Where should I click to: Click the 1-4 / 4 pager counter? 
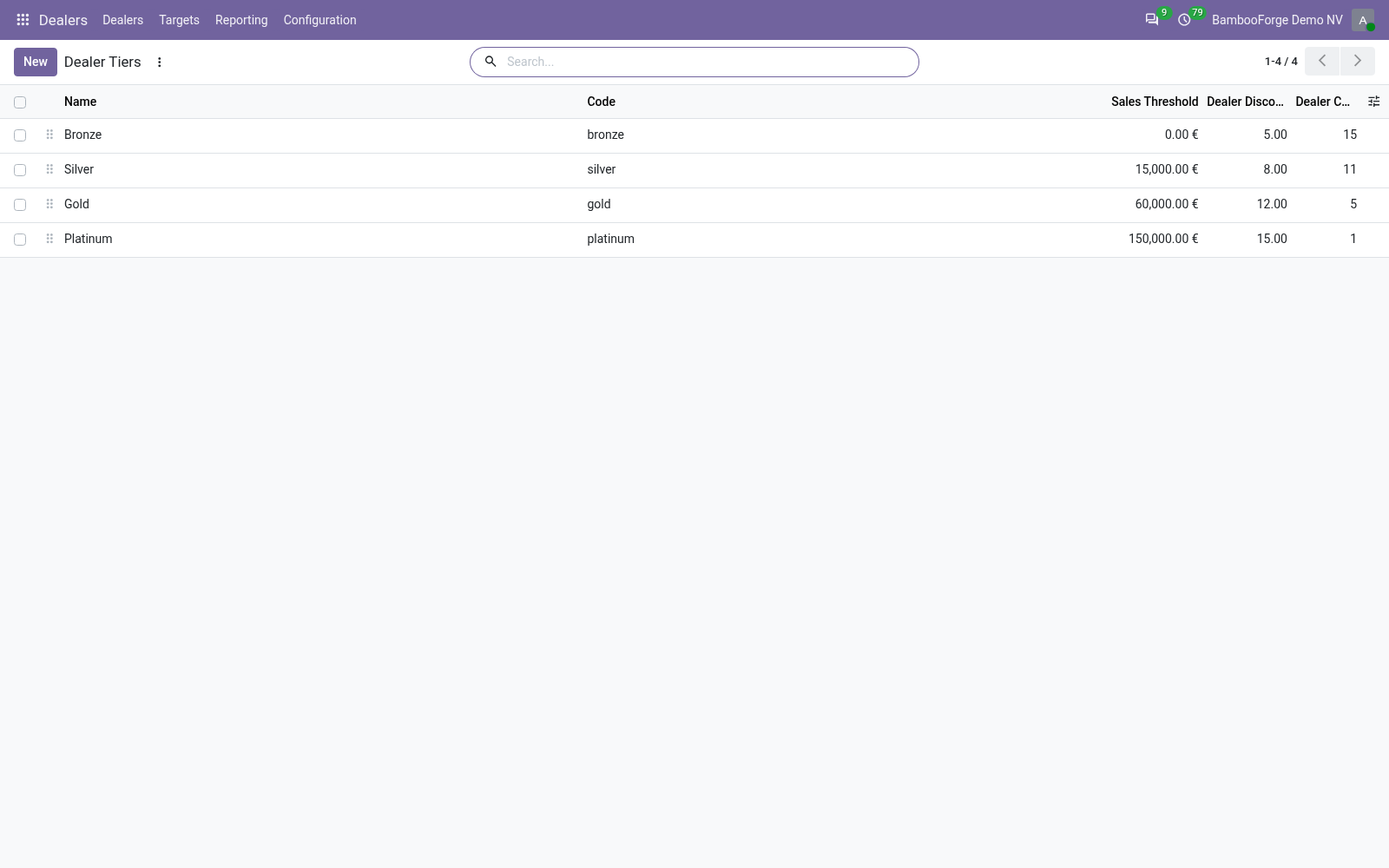click(1281, 62)
